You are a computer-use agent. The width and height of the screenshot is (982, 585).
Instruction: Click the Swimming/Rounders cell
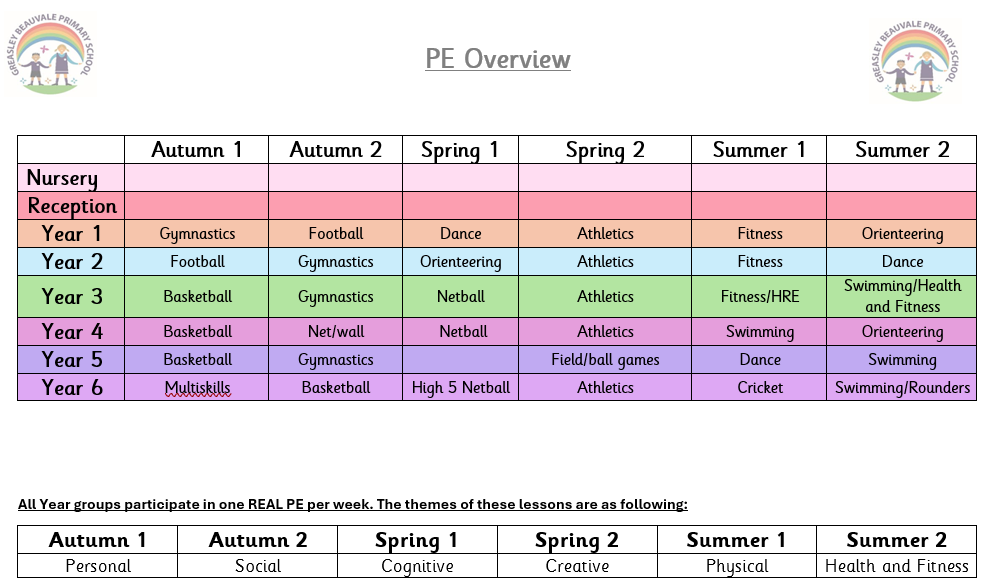click(902, 388)
